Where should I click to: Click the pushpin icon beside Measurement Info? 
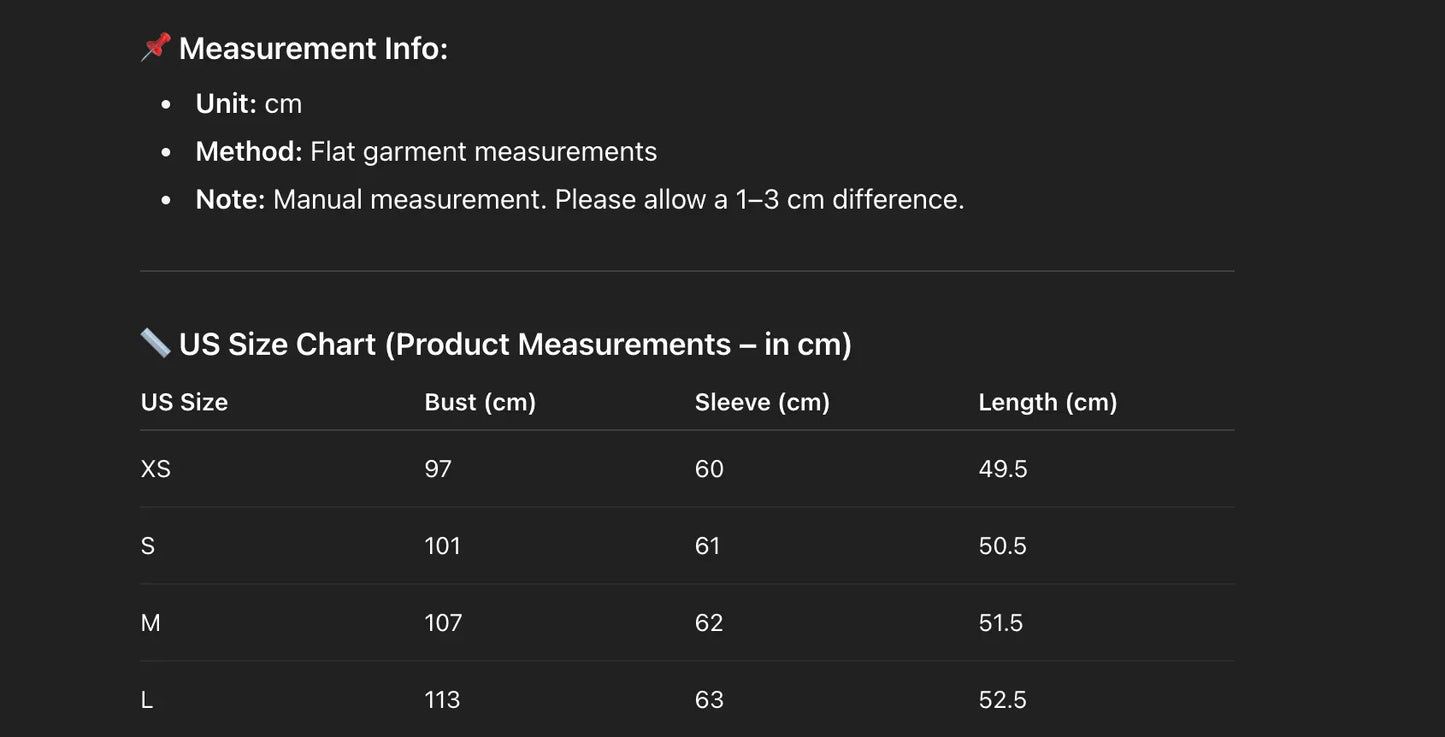click(x=156, y=47)
